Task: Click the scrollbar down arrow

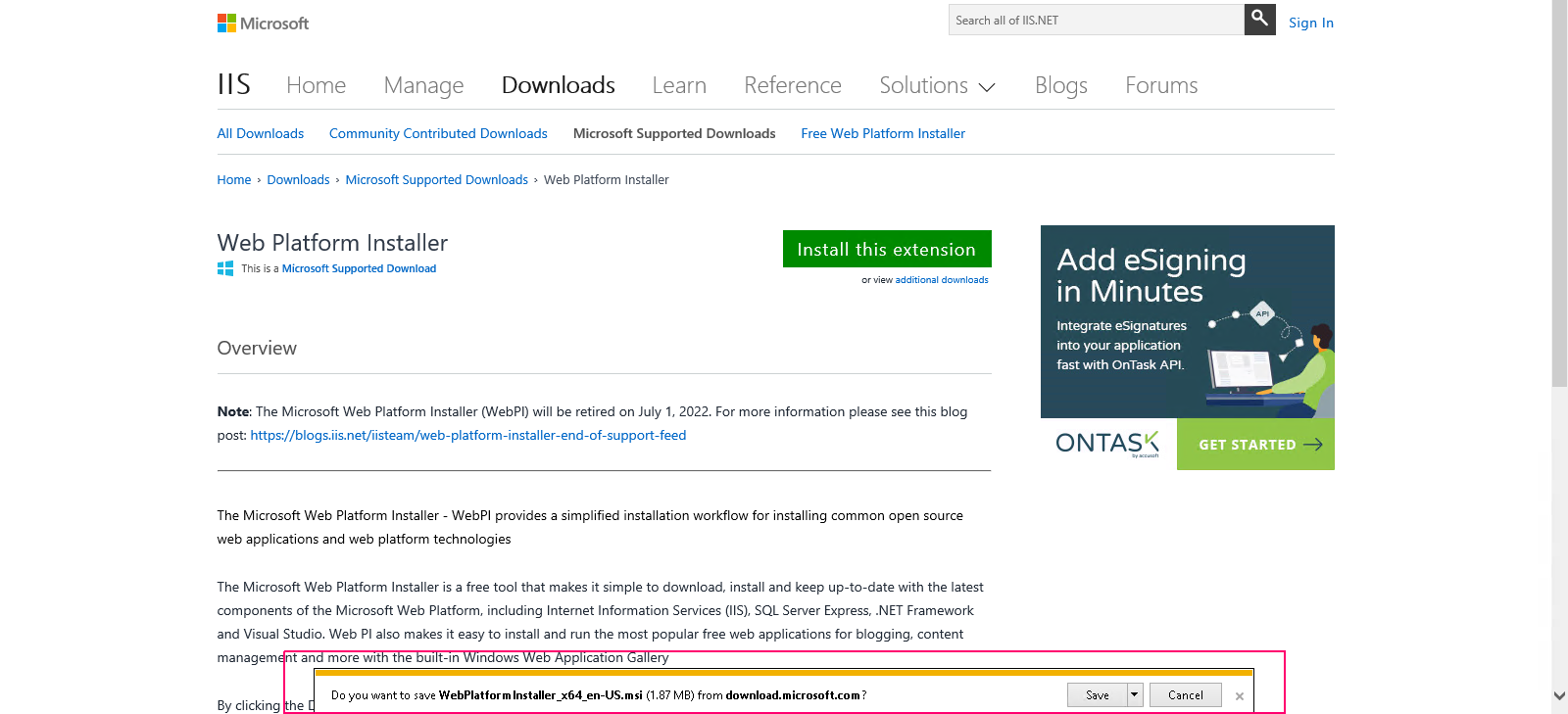Action: pos(1559,696)
